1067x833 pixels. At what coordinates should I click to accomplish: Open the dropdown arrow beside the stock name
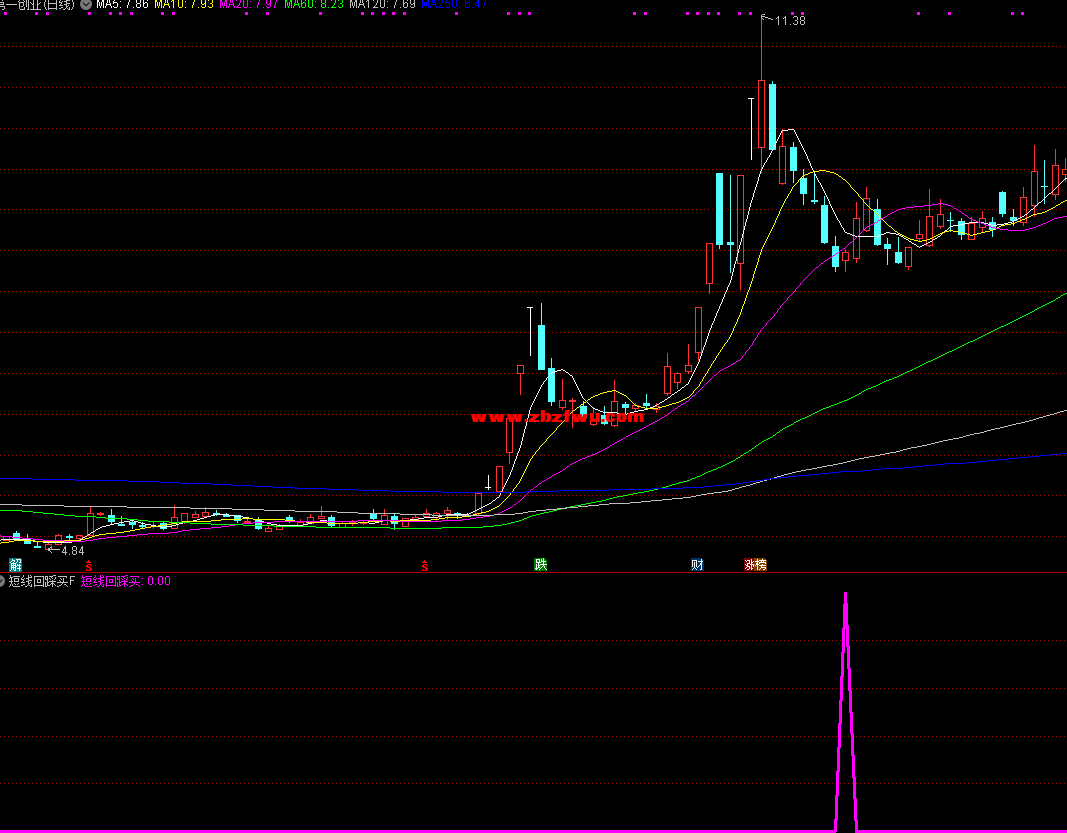click(86, 5)
